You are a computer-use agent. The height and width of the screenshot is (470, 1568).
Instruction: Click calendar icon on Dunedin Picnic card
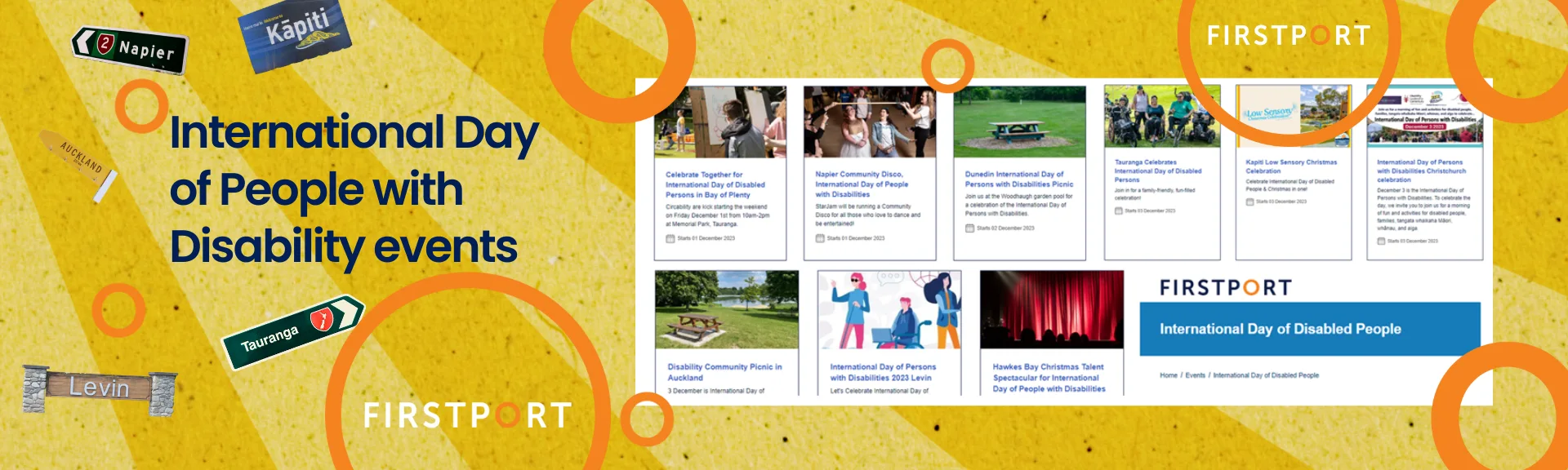point(969,228)
